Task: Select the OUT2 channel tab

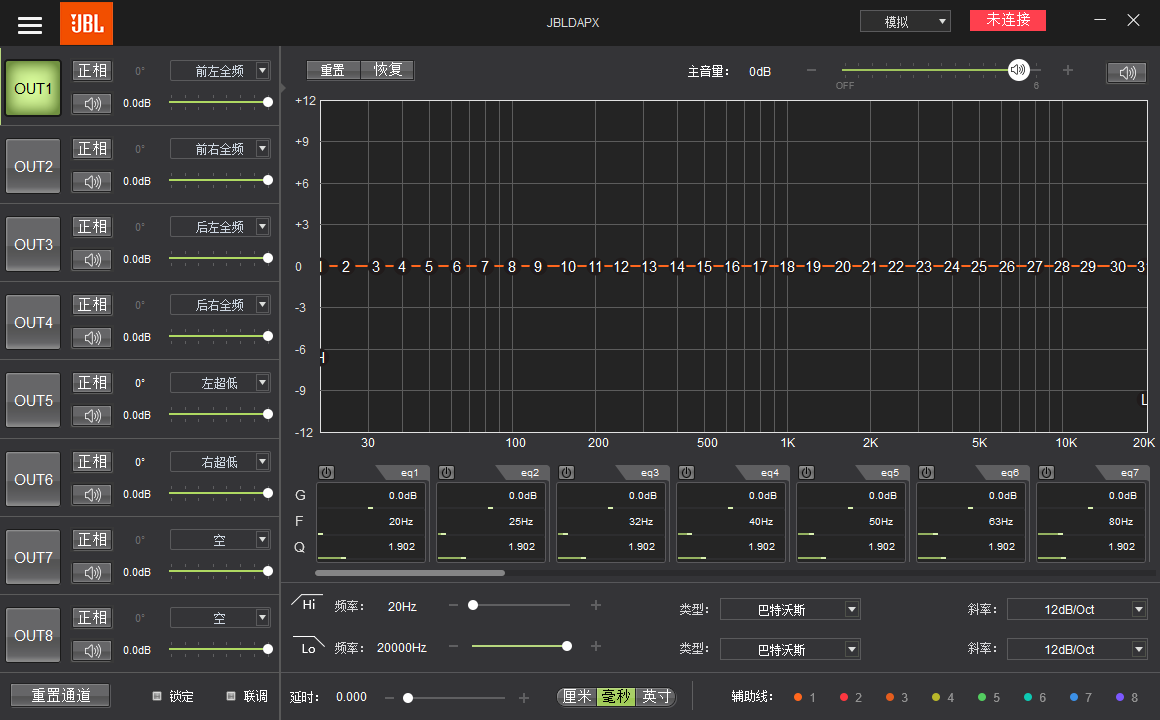Action: pyautogui.click(x=33, y=166)
